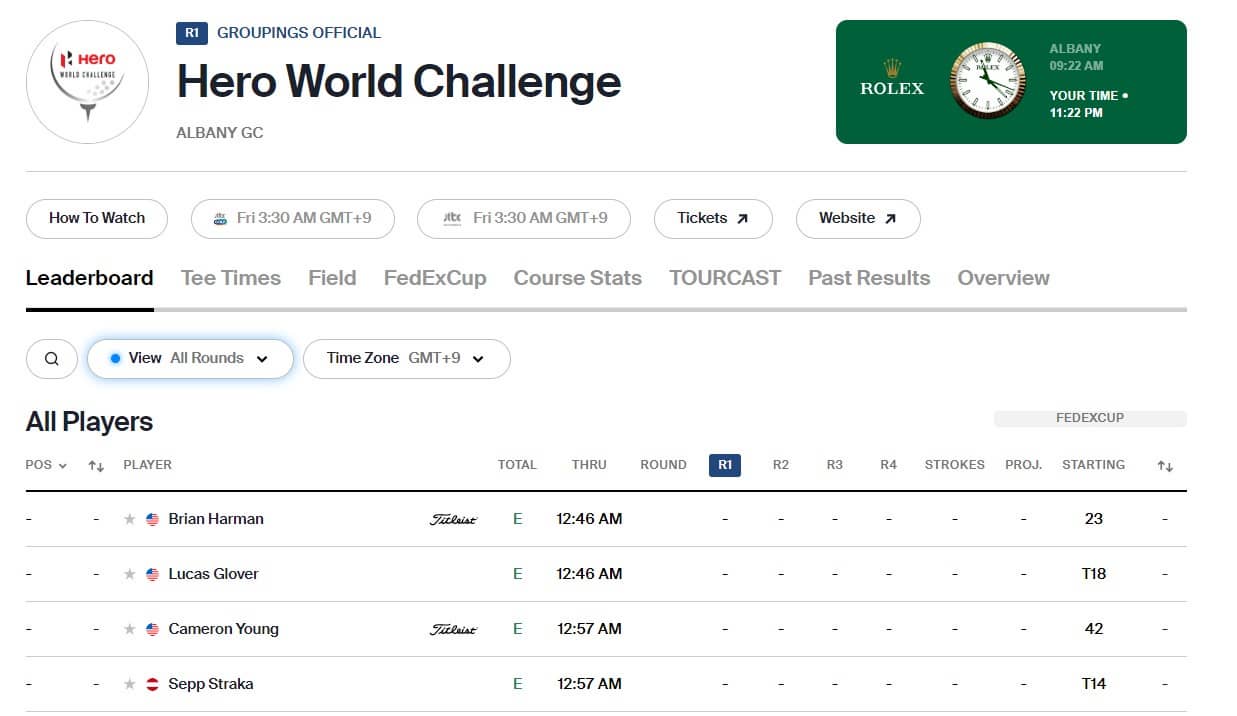Click the ROUND column header
This screenshot has width=1237, height=716.
pos(663,465)
